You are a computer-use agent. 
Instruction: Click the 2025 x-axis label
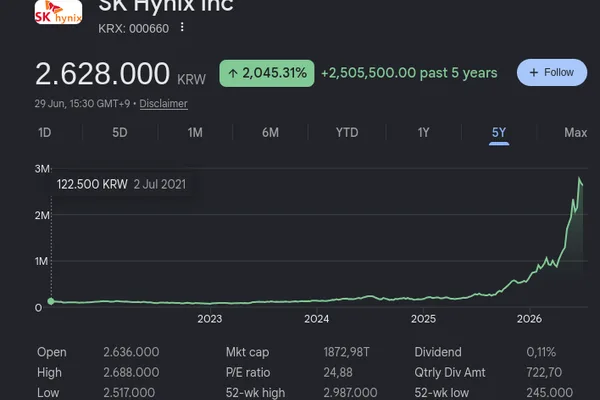(x=423, y=318)
